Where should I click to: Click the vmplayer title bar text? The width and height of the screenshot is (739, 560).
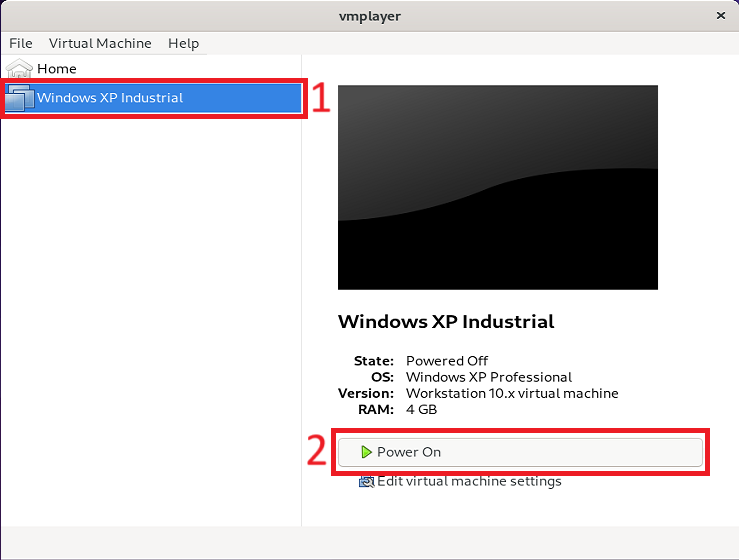tap(369, 16)
